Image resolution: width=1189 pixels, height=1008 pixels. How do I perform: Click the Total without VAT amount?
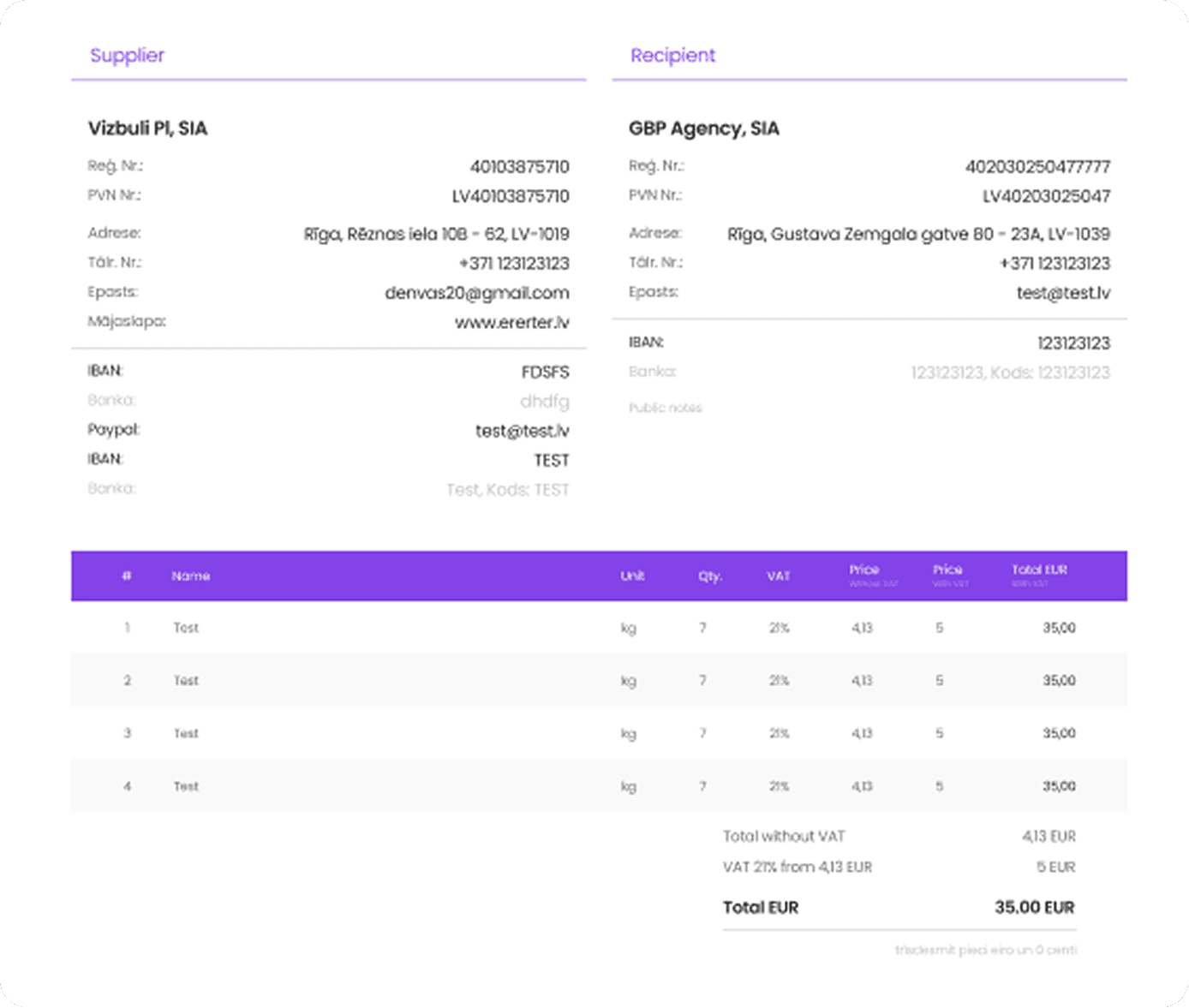1049,837
